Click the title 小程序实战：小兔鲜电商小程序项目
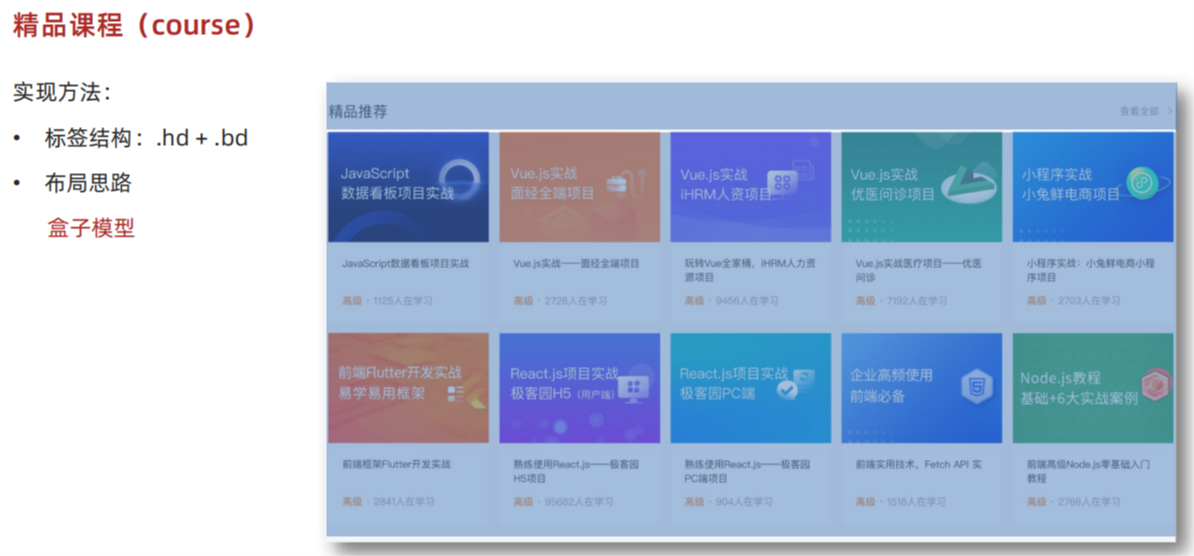 click(1090, 270)
